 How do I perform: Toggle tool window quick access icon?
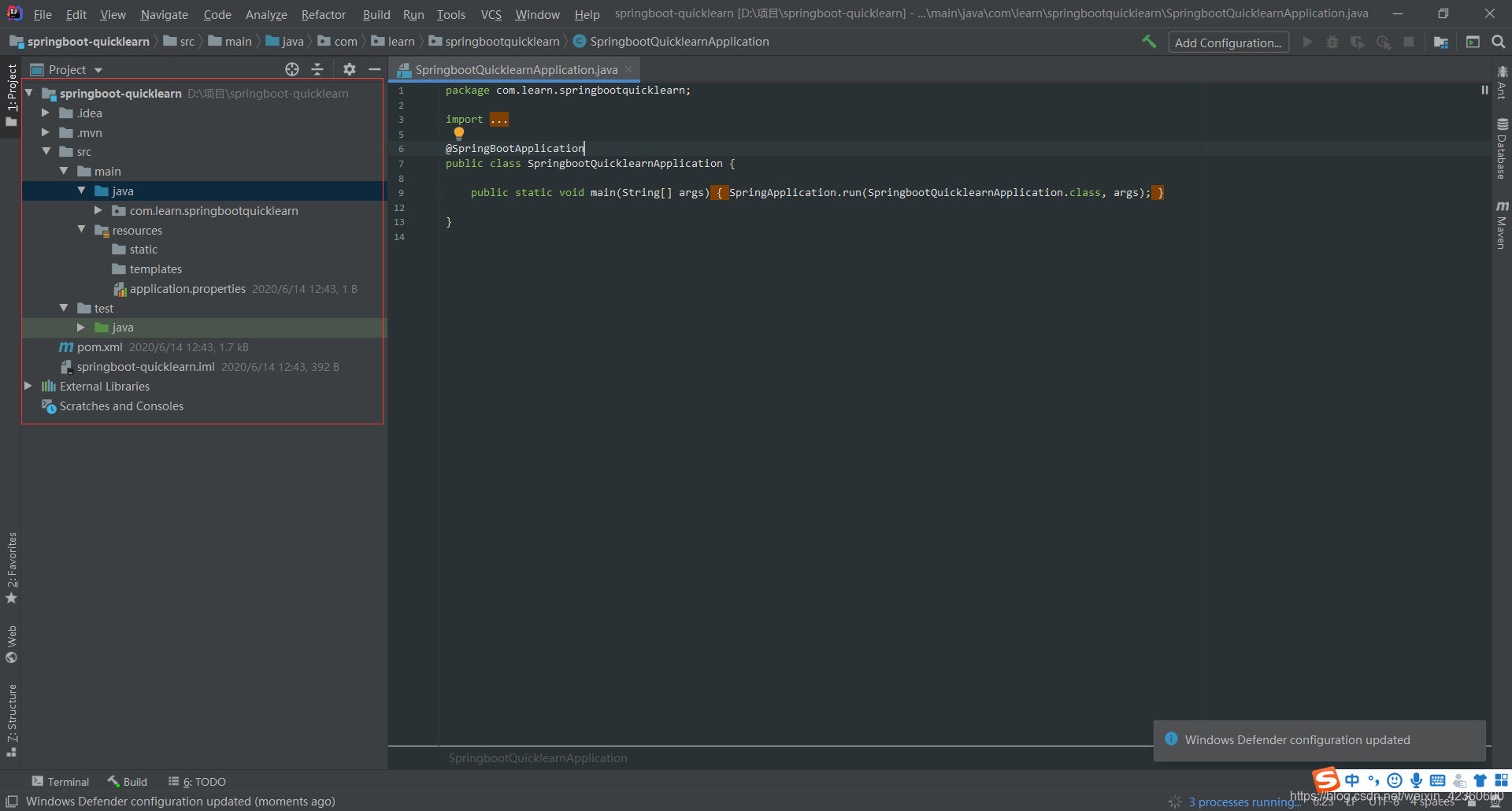tap(12, 801)
